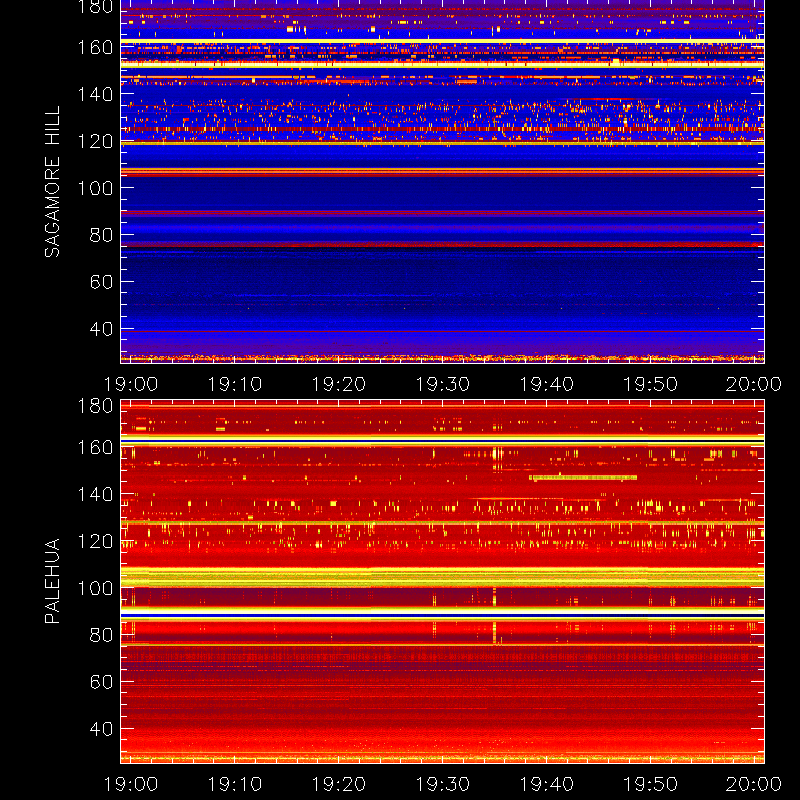This screenshot has width=800, height=800.
Task: Click the 19:00 time label under Sagamore Hill plot
Action: (131, 384)
